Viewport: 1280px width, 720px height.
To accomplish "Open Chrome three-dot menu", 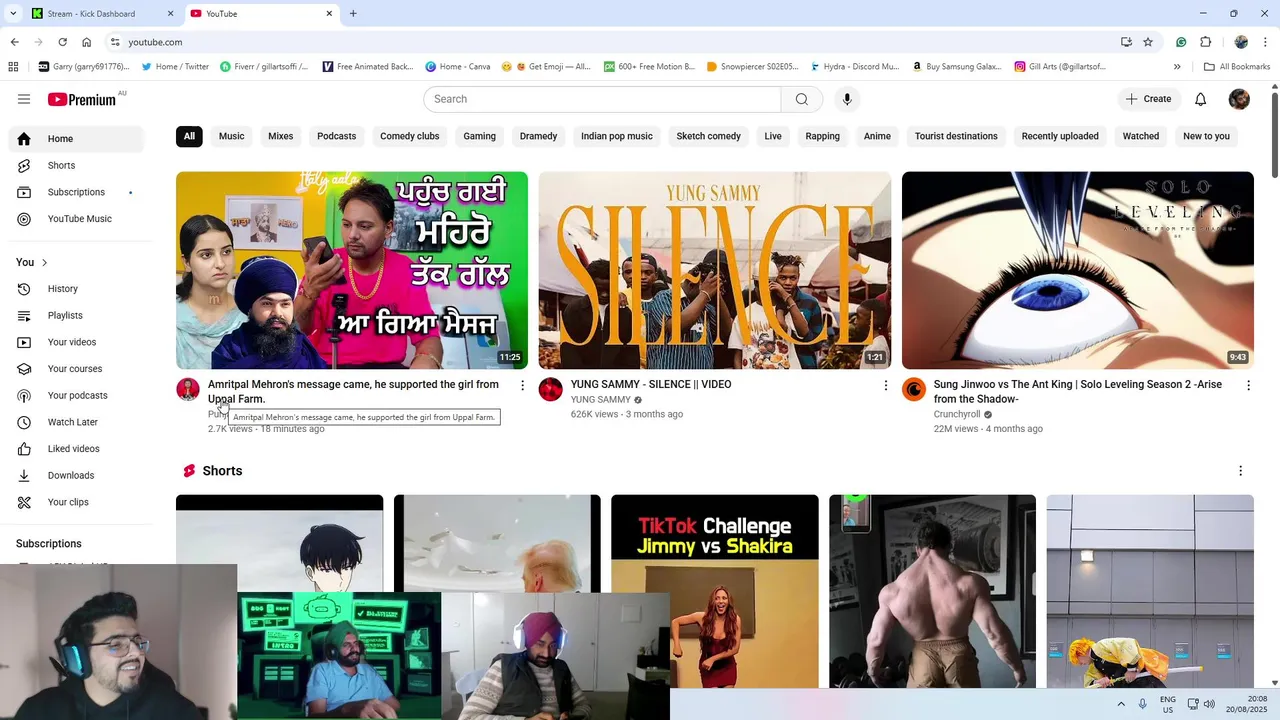I will [x=1265, y=42].
